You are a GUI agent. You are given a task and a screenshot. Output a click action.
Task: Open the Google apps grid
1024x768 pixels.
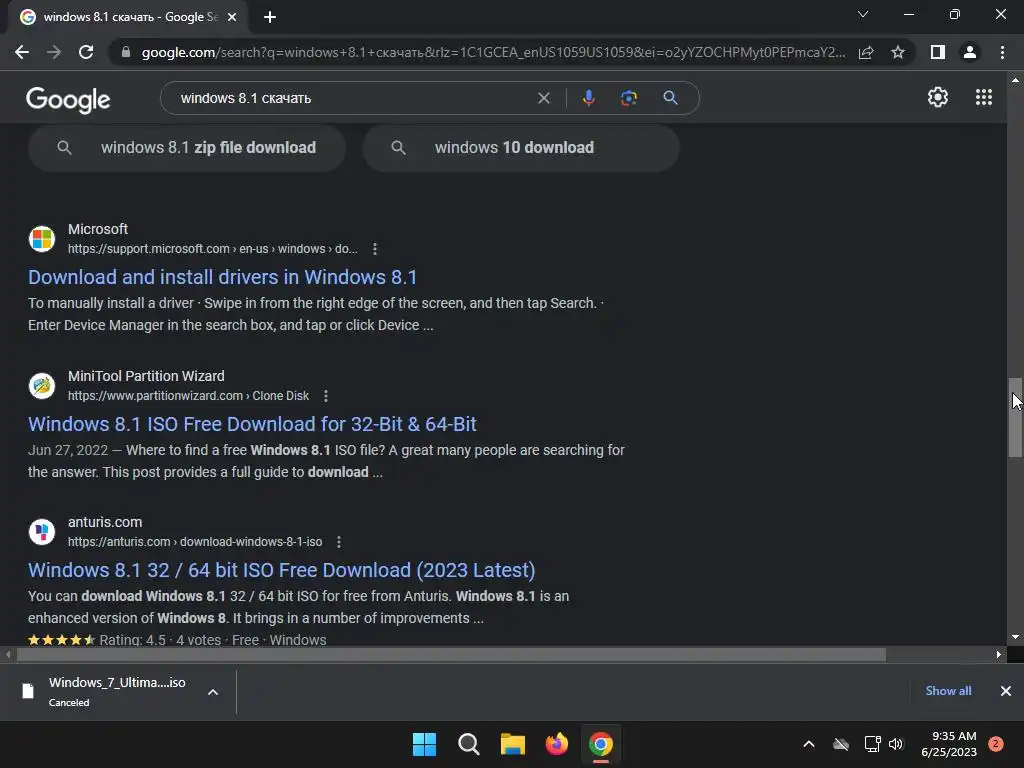[984, 97]
